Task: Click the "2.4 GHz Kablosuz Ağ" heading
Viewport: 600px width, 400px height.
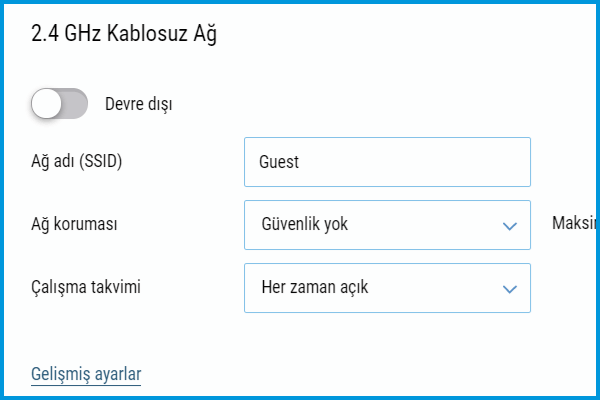Action: tap(124, 35)
